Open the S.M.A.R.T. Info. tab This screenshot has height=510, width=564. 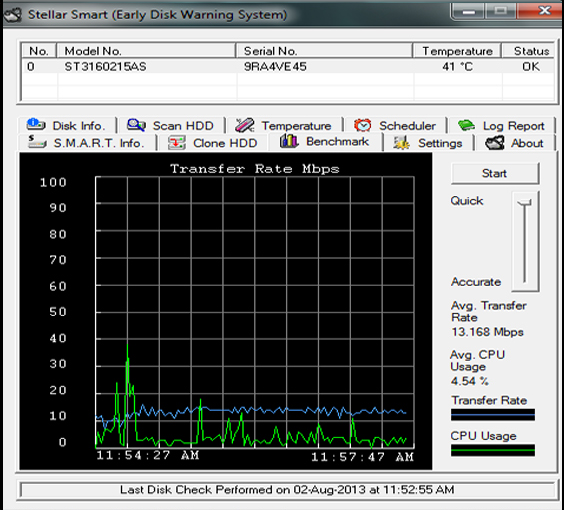[x=87, y=143]
